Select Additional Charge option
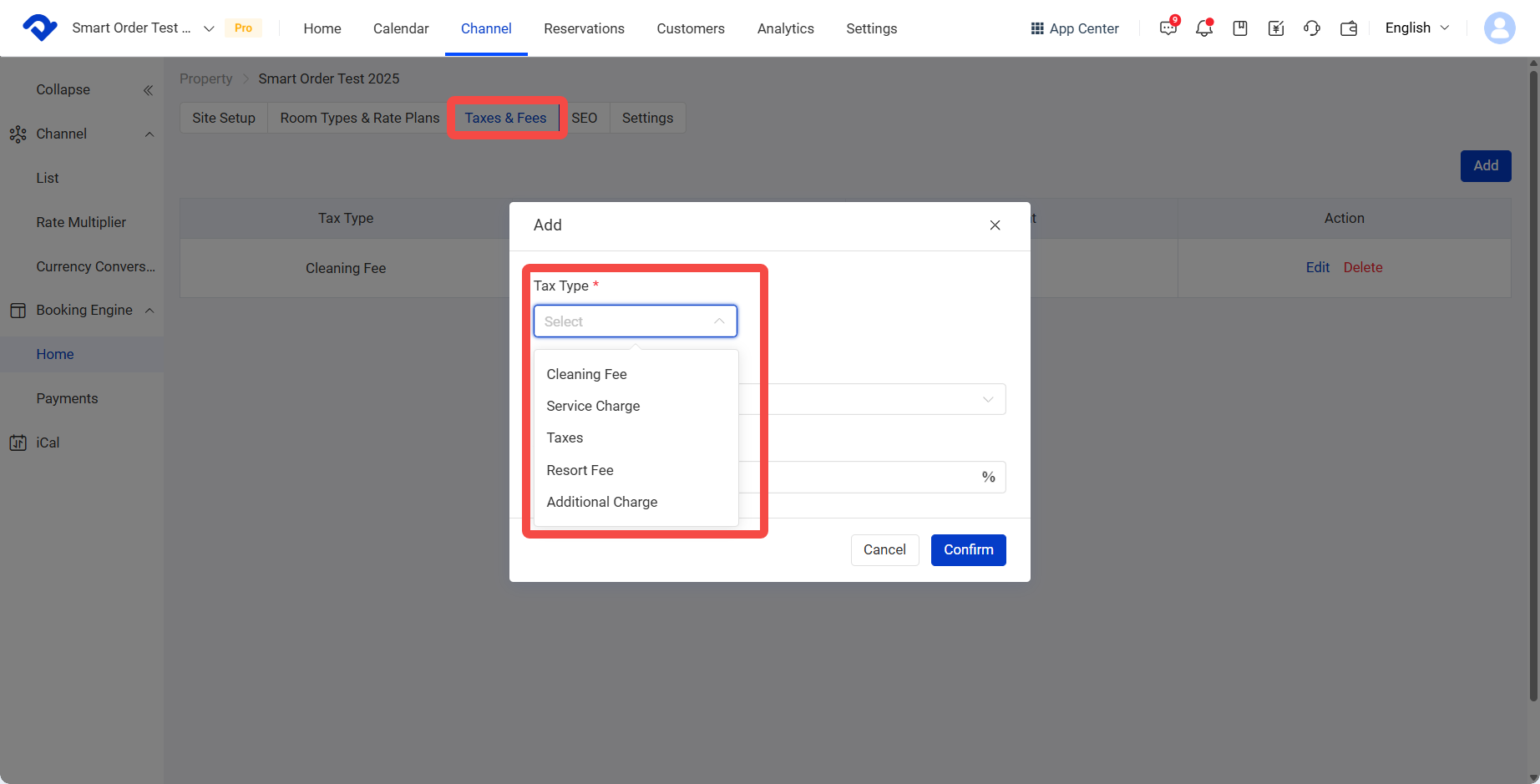Viewport: 1540px width, 784px height. pos(636,502)
